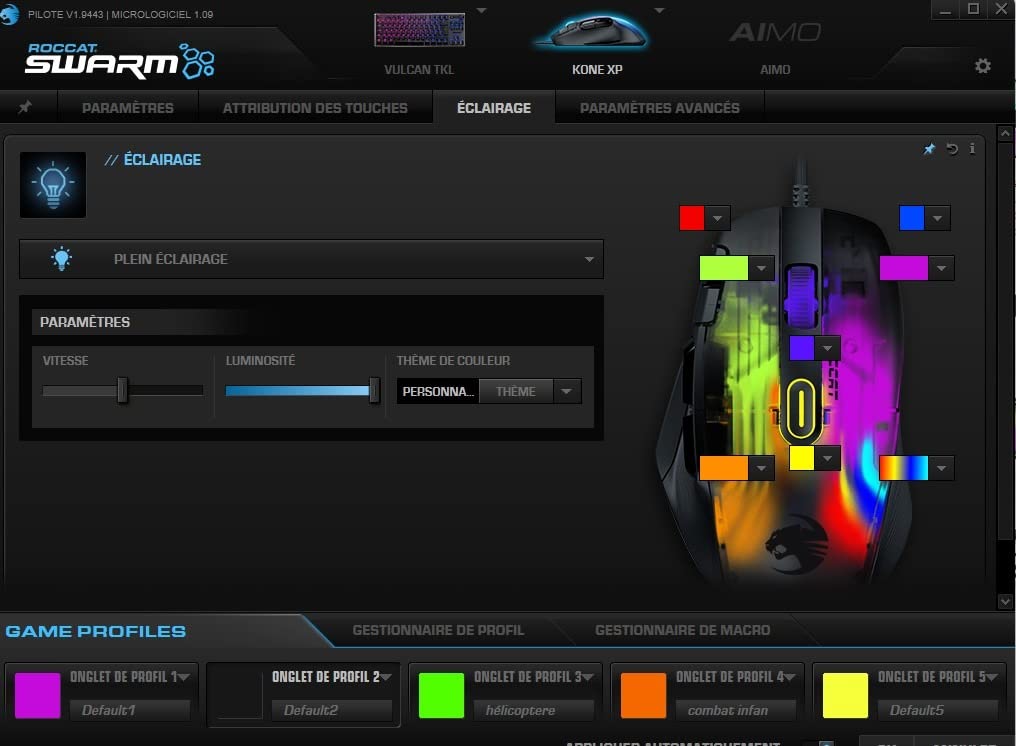Viewport: 1016px width, 746px height.
Task: Click scrollbar up arrow on right side
Action: click(1005, 134)
